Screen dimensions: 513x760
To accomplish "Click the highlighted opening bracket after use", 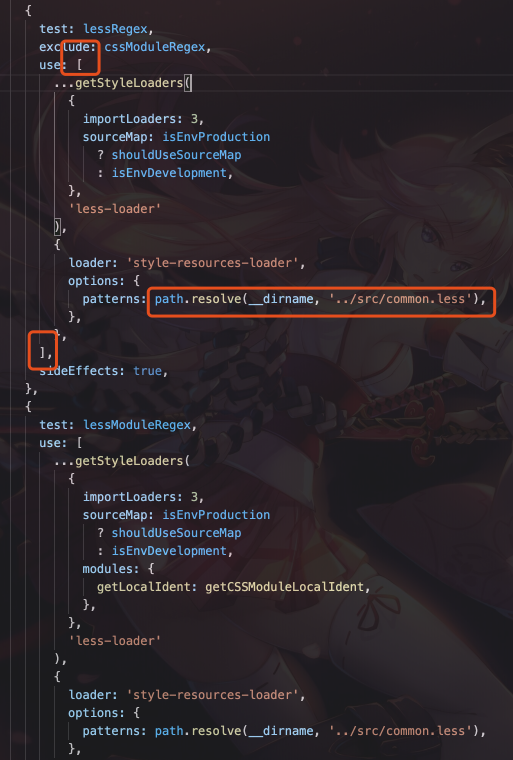I will pyautogui.click(x=79, y=65).
